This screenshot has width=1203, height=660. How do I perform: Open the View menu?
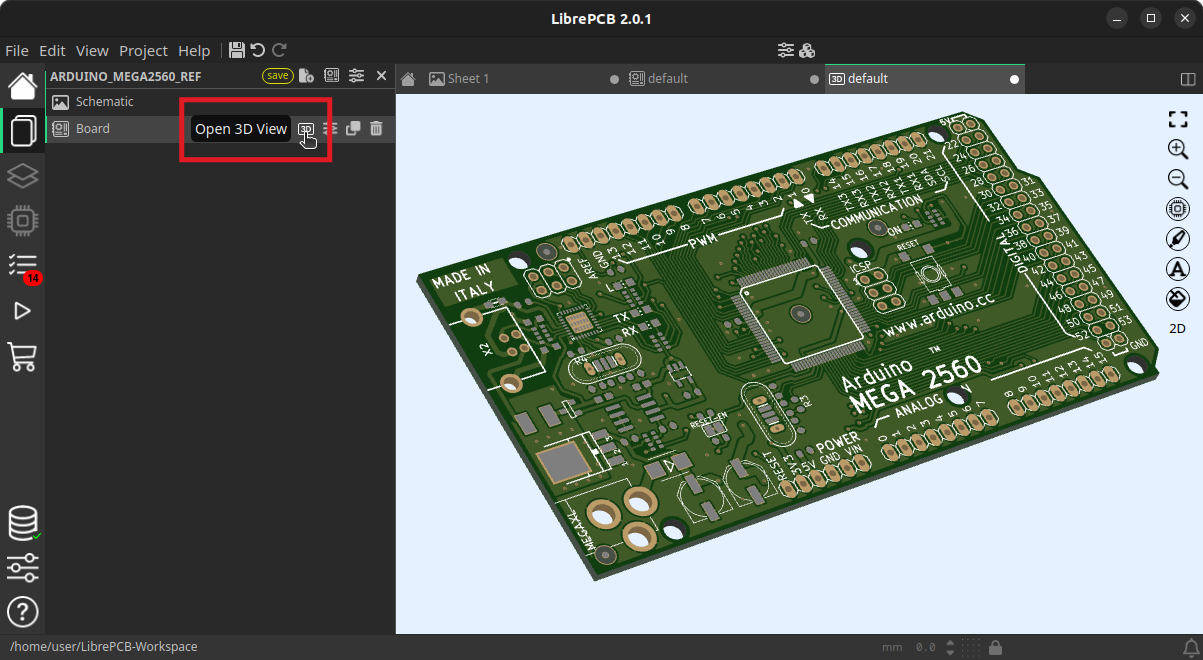point(92,51)
